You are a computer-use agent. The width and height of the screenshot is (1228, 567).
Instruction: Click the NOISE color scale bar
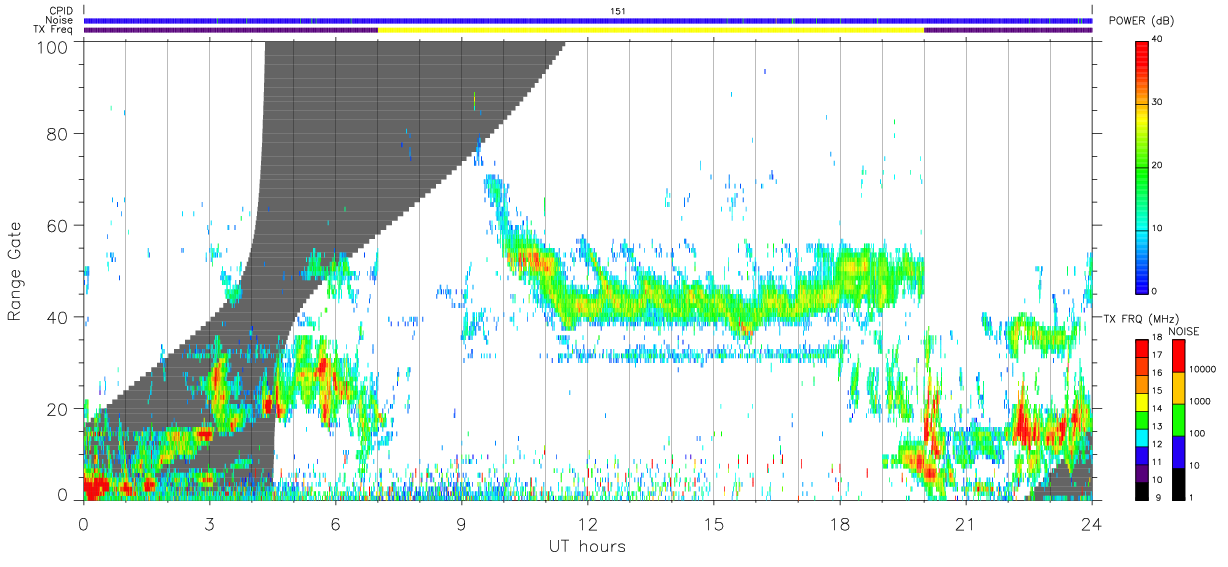(x=1178, y=419)
